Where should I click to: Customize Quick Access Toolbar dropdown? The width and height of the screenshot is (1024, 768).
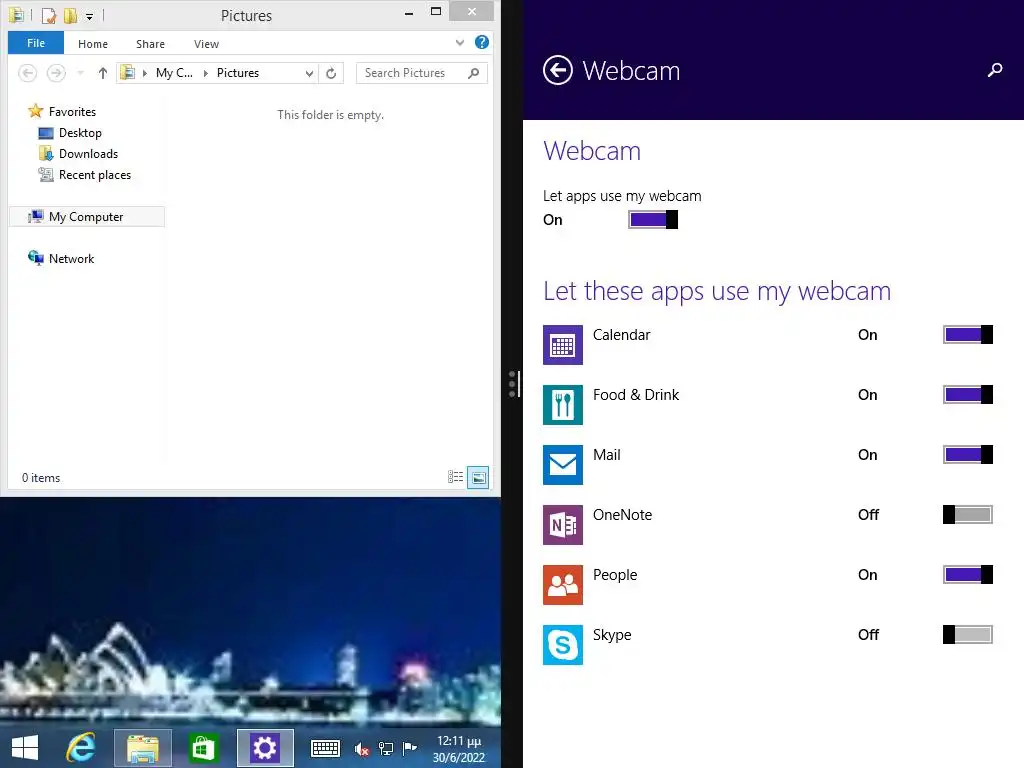[89, 16]
